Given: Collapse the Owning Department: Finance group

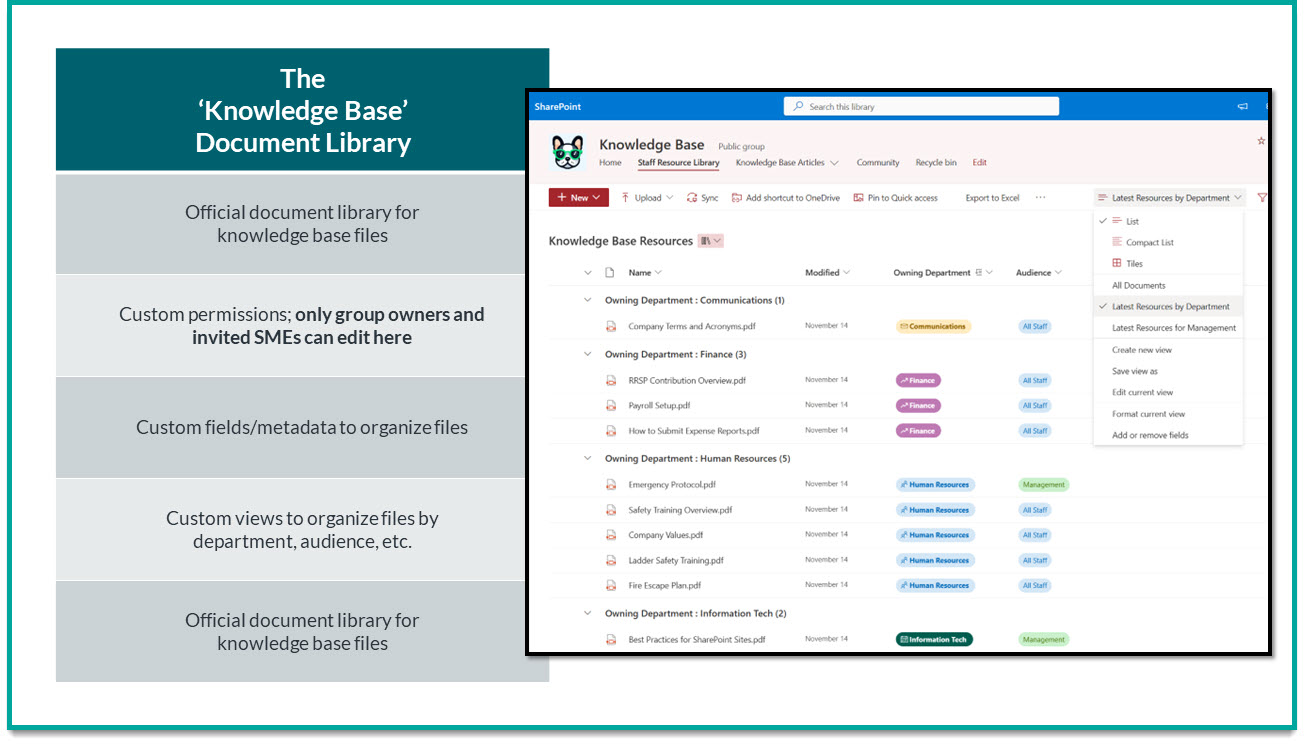Looking at the screenshot, I should coord(587,354).
